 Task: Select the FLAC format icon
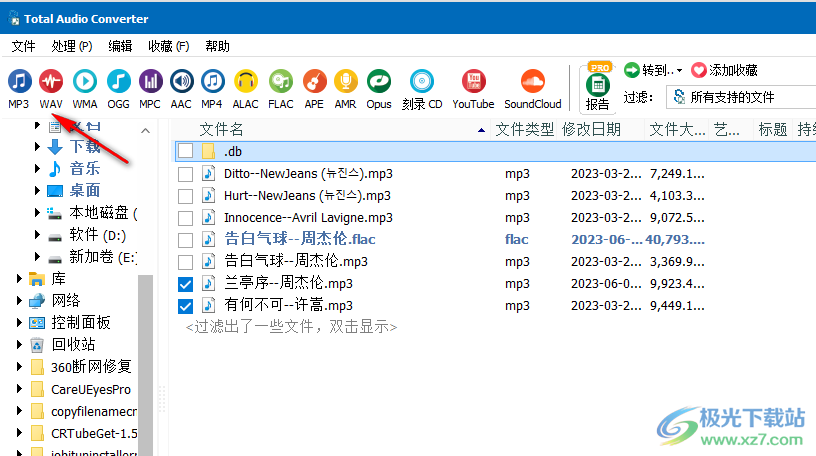(281, 89)
